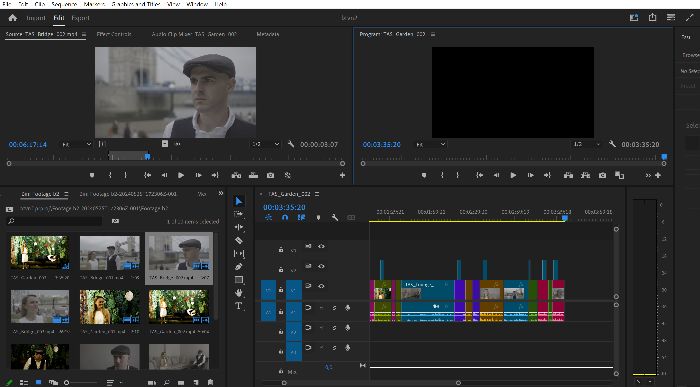Select the Ripple Edit tool
This screenshot has height=387, width=700.
click(239, 227)
